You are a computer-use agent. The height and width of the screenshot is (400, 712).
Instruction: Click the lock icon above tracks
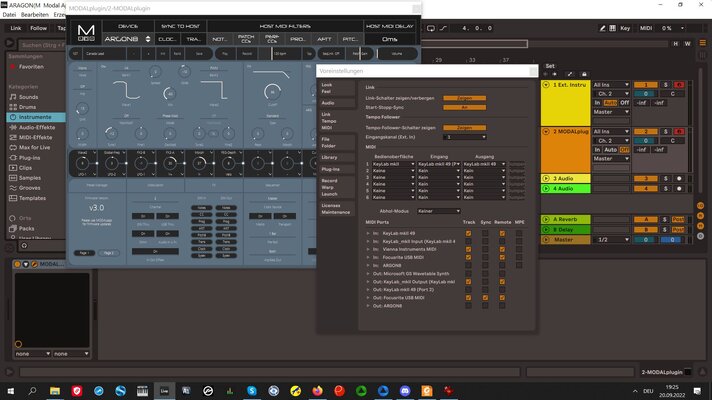click(x=584, y=74)
